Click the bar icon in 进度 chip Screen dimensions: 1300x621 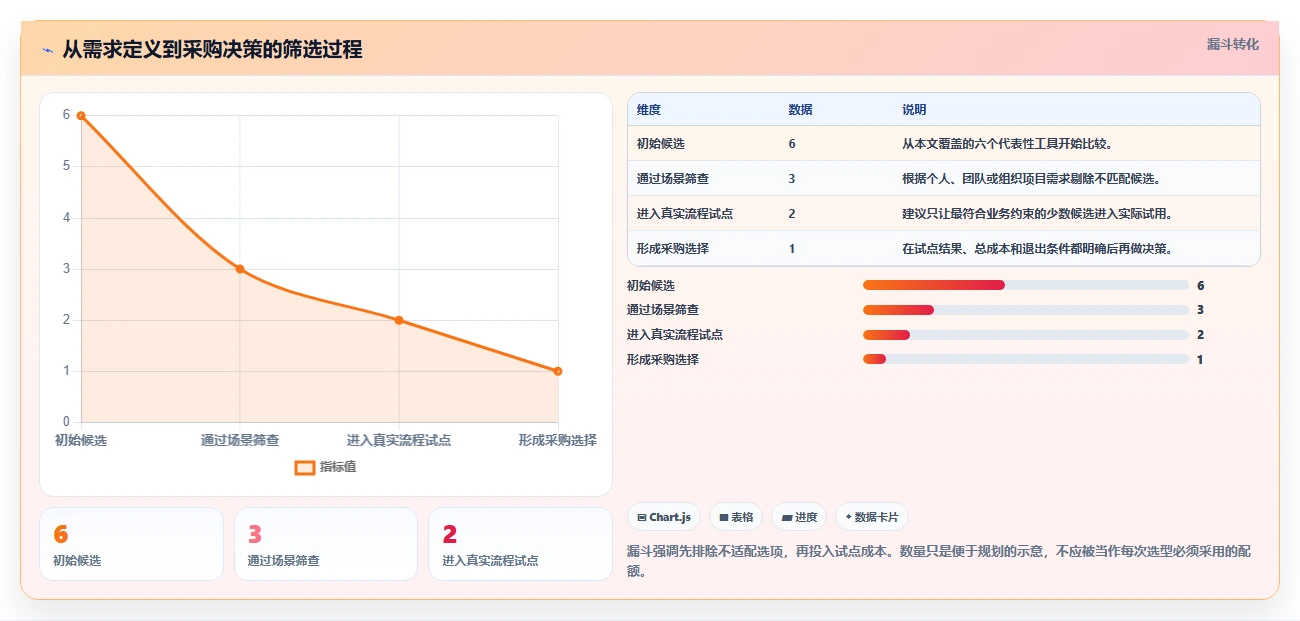786,518
